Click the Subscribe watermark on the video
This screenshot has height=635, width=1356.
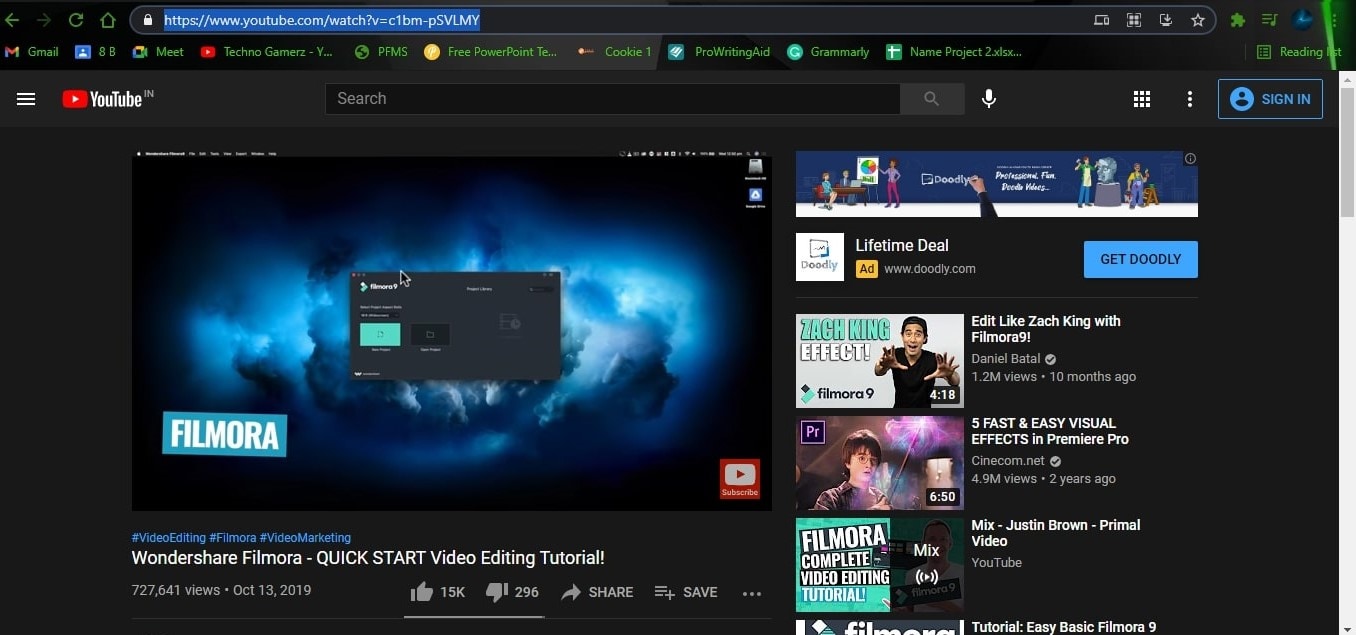(x=740, y=479)
